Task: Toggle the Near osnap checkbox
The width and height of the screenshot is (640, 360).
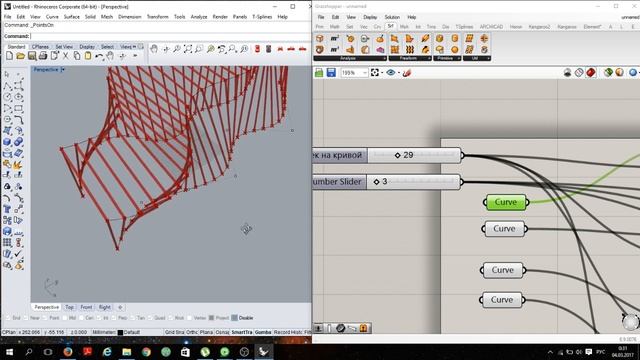Action: [26, 318]
